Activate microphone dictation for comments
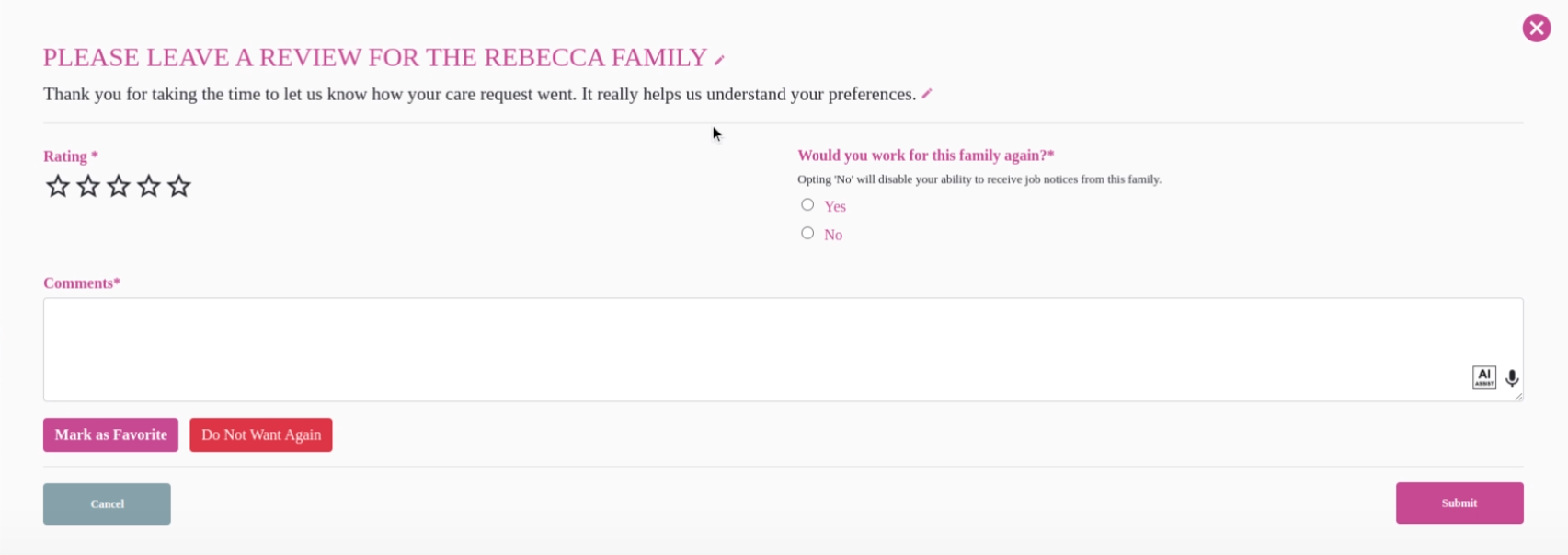 (1512, 378)
